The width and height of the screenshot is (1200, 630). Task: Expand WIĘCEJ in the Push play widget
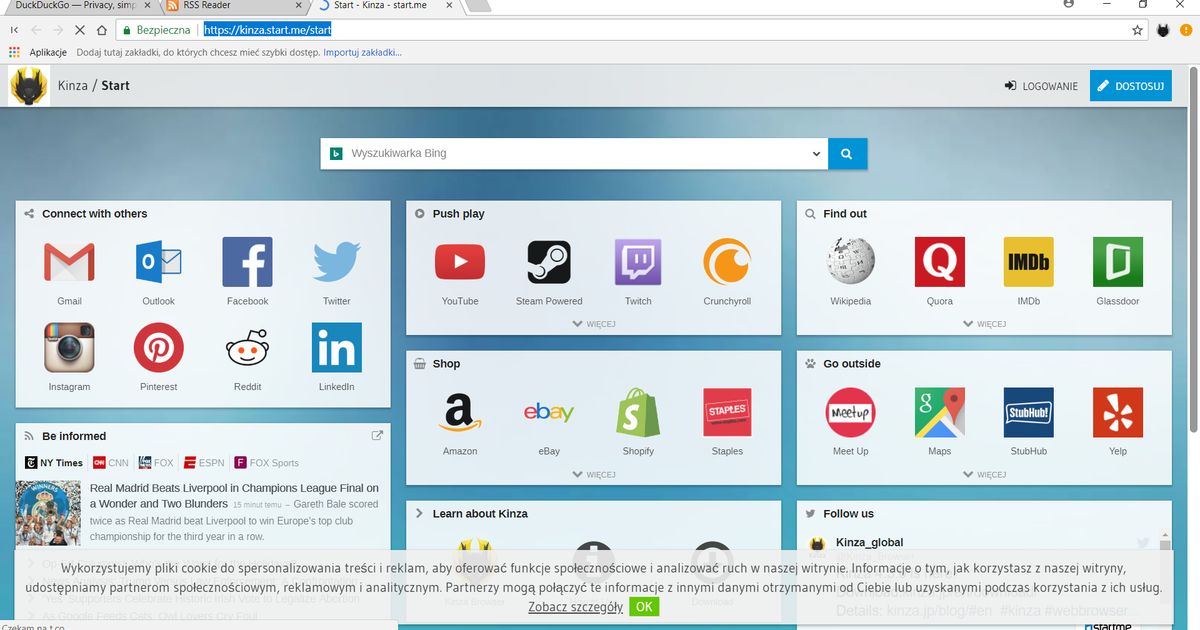point(594,324)
